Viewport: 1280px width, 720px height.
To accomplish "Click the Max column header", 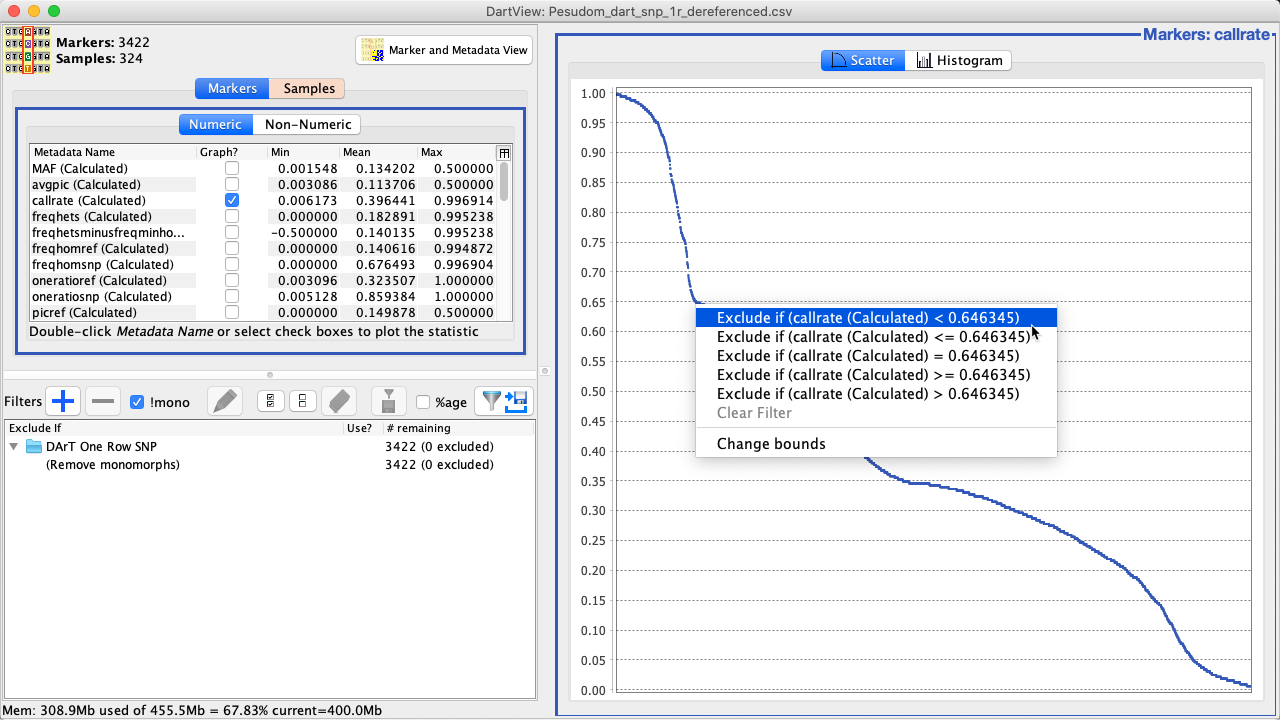I will 456,153.
